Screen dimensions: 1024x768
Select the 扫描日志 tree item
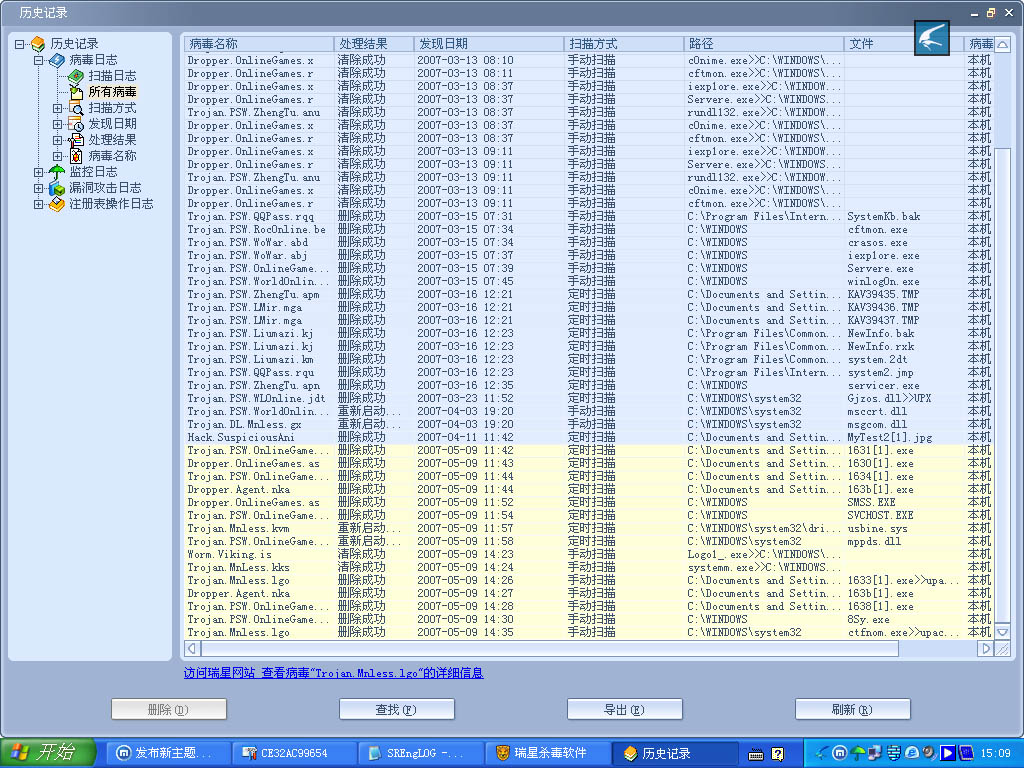112,76
